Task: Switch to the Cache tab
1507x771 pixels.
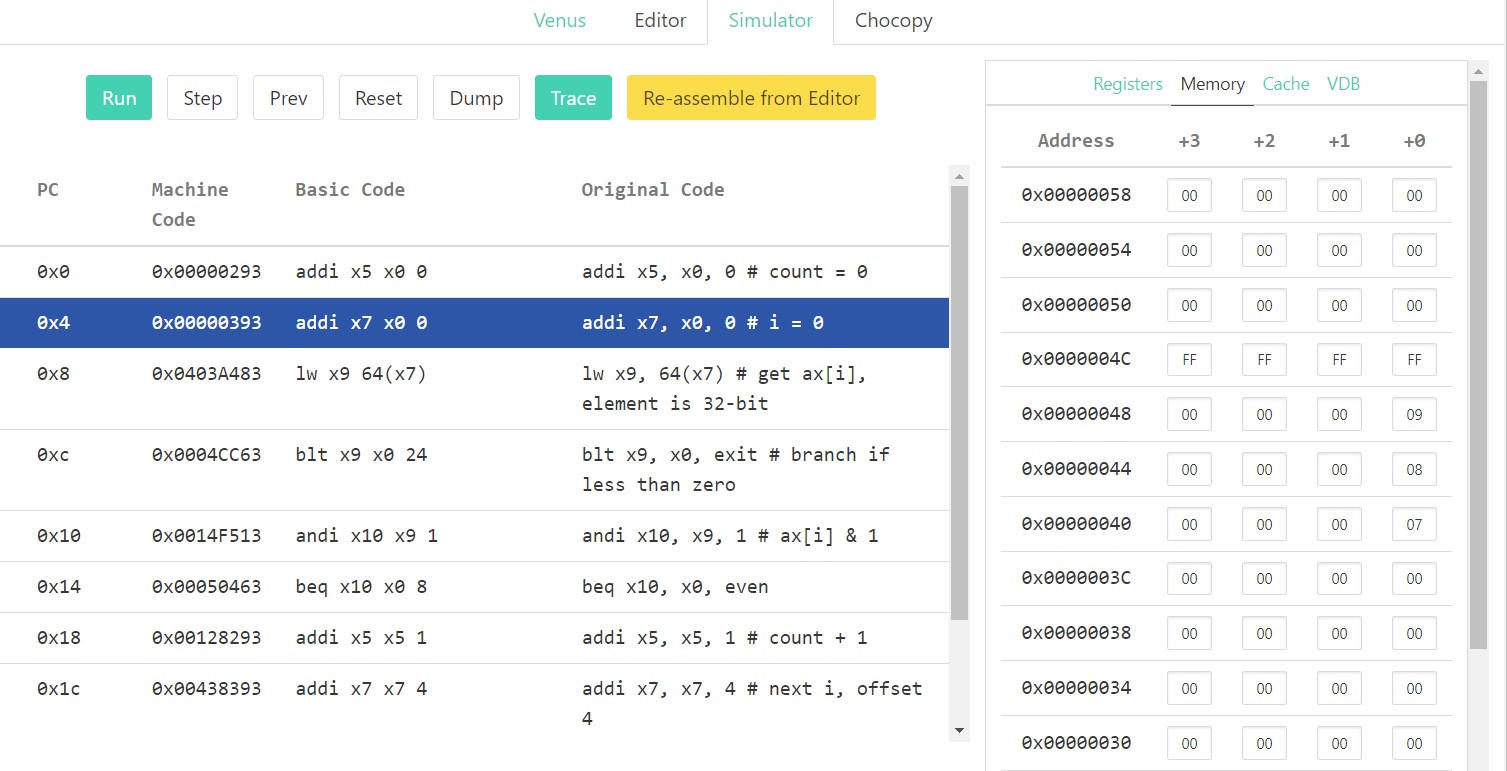Action: 1286,84
